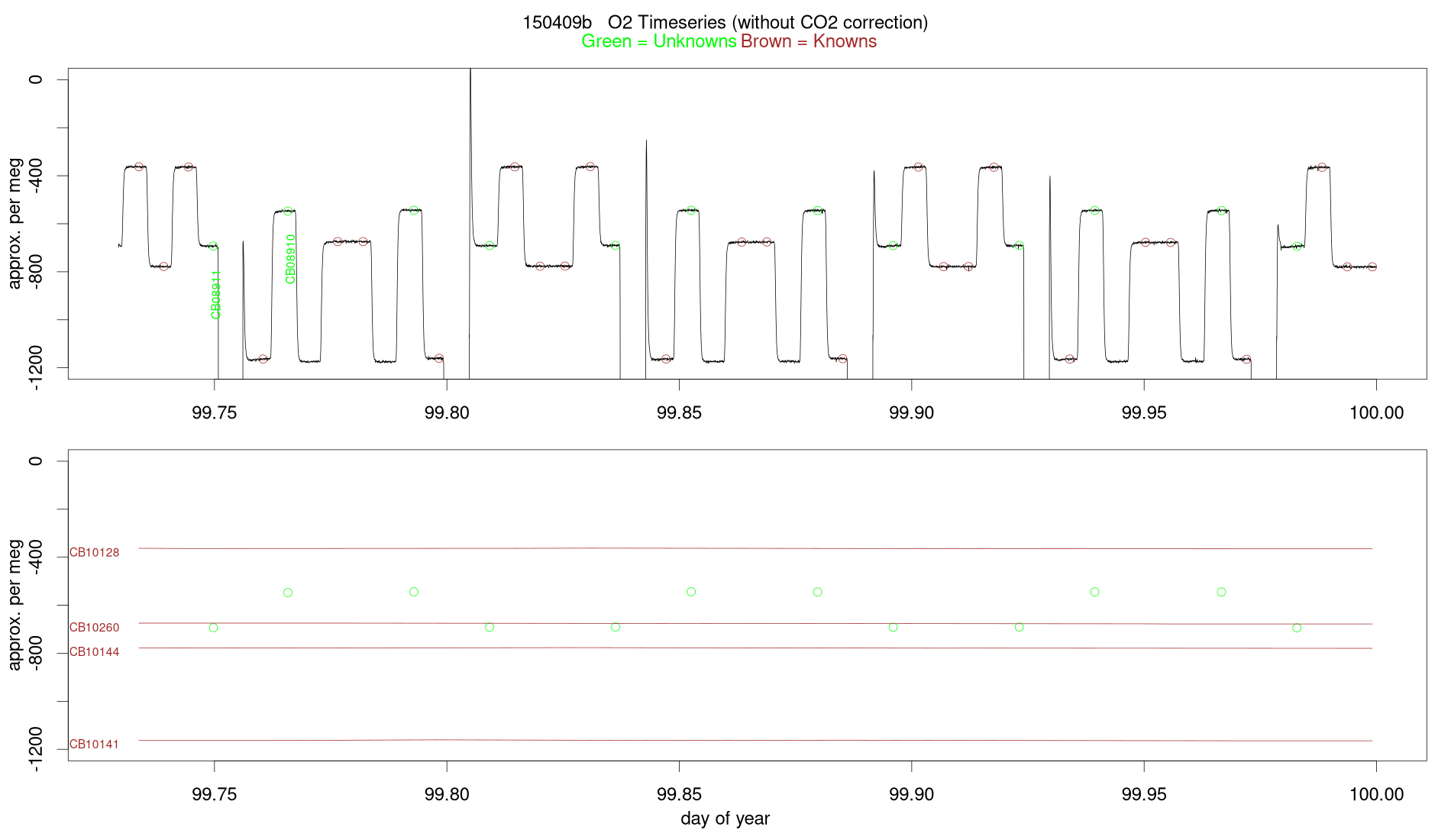Click the -800 y-axis tick of lower plot

pos(35,653)
